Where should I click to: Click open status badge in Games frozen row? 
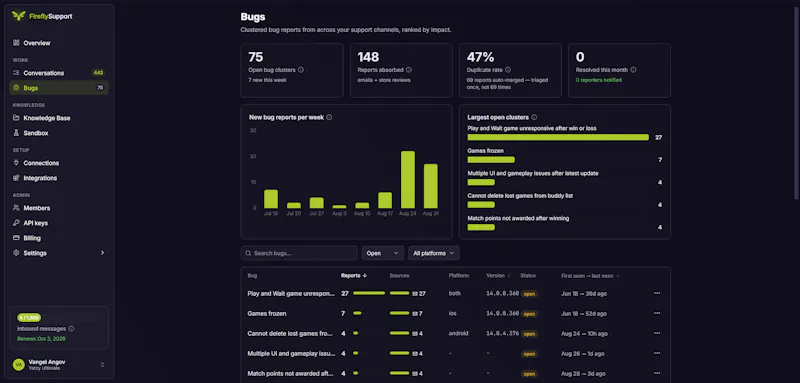529,314
